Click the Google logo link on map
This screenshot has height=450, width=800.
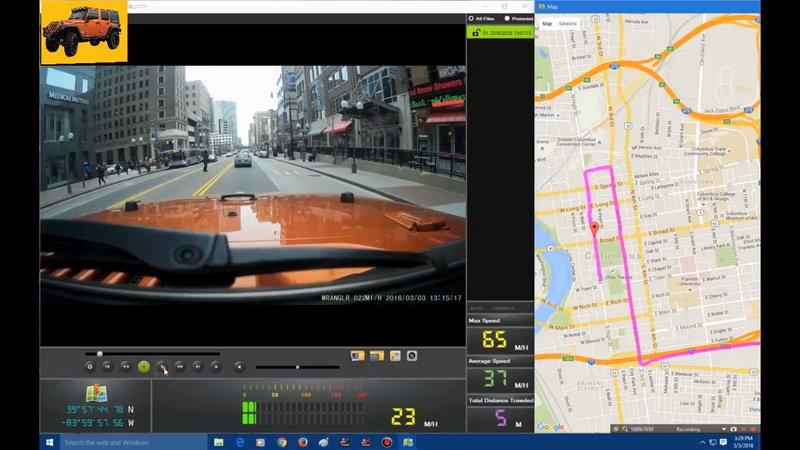551,427
